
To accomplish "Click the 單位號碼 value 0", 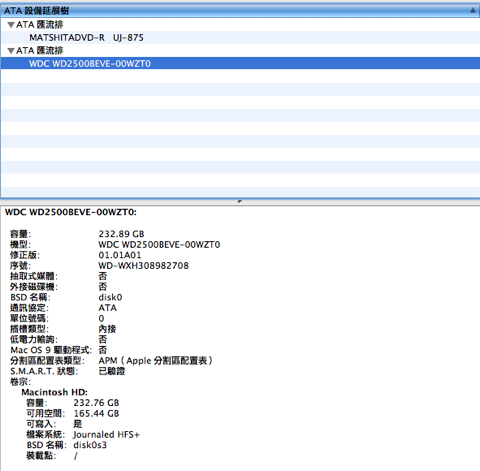I will click(x=101, y=319).
